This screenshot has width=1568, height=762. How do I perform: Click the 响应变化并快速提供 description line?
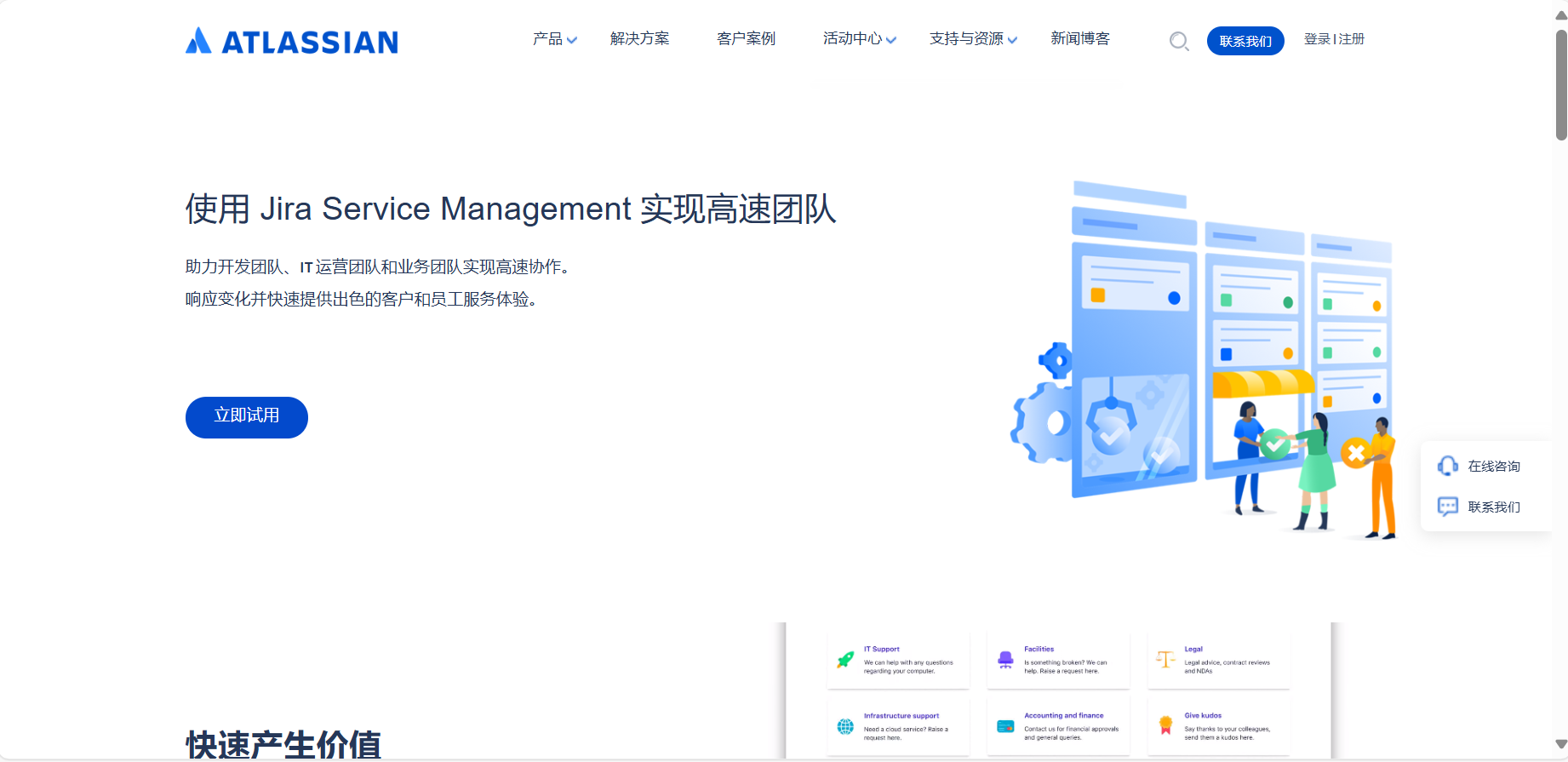tap(362, 299)
